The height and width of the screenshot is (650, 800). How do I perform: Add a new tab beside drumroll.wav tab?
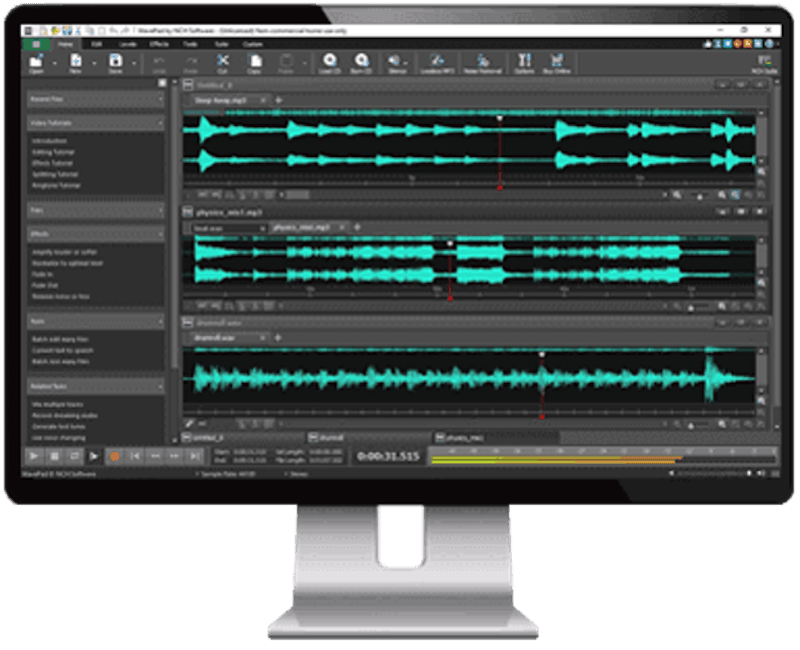278,338
